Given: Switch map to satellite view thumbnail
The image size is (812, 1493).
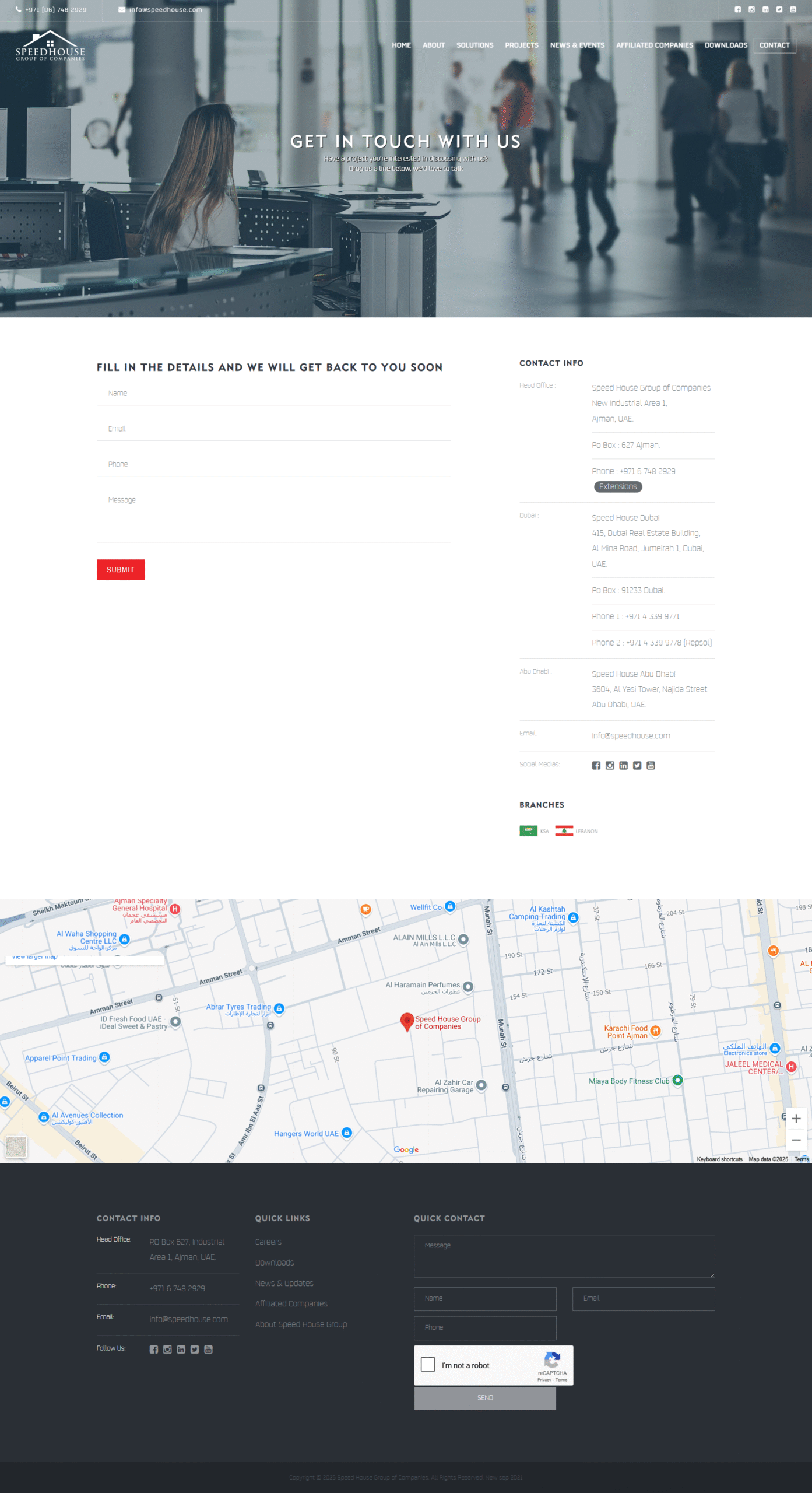Looking at the screenshot, I should pyautogui.click(x=16, y=1147).
